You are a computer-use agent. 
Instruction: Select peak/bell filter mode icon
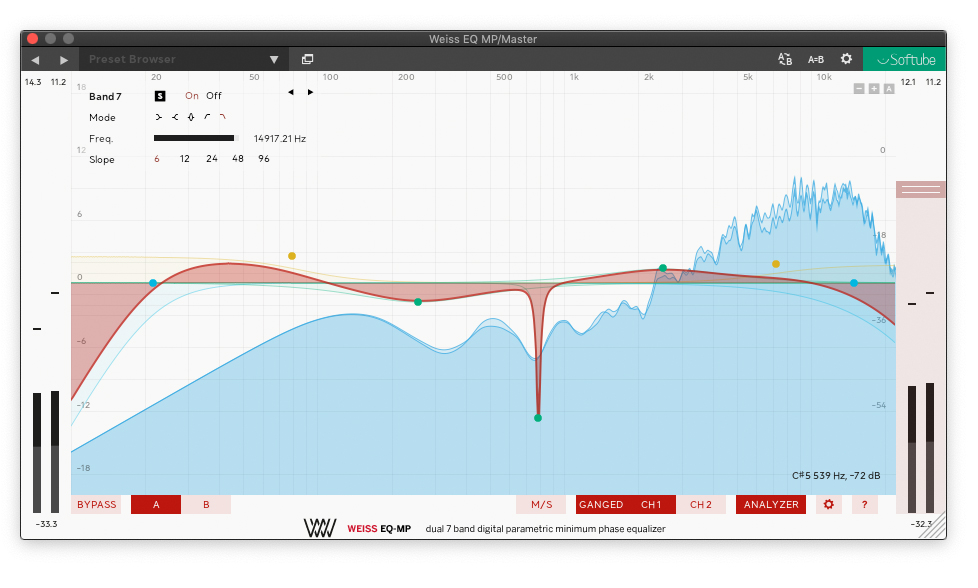point(191,117)
